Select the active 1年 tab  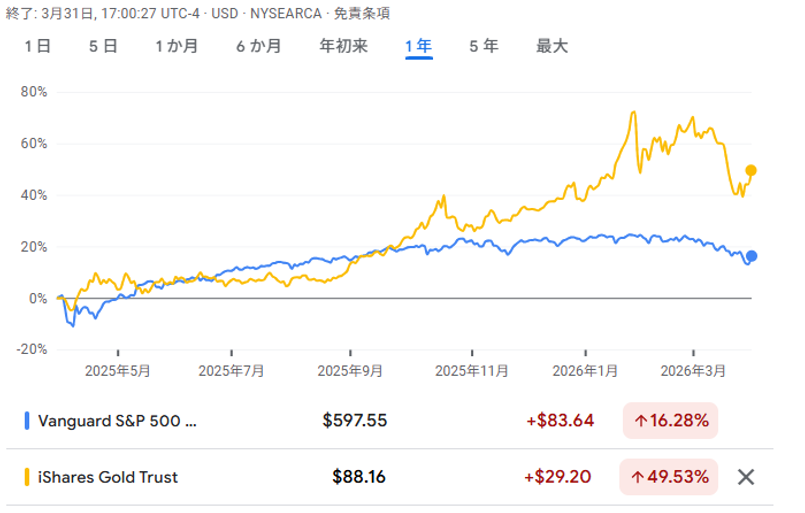click(418, 46)
